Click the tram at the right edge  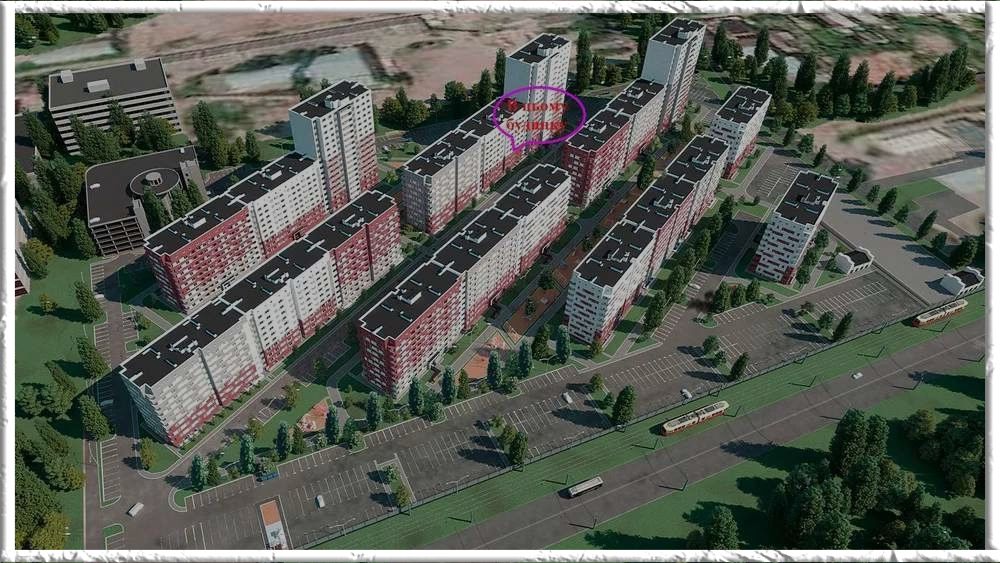coord(940,313)
